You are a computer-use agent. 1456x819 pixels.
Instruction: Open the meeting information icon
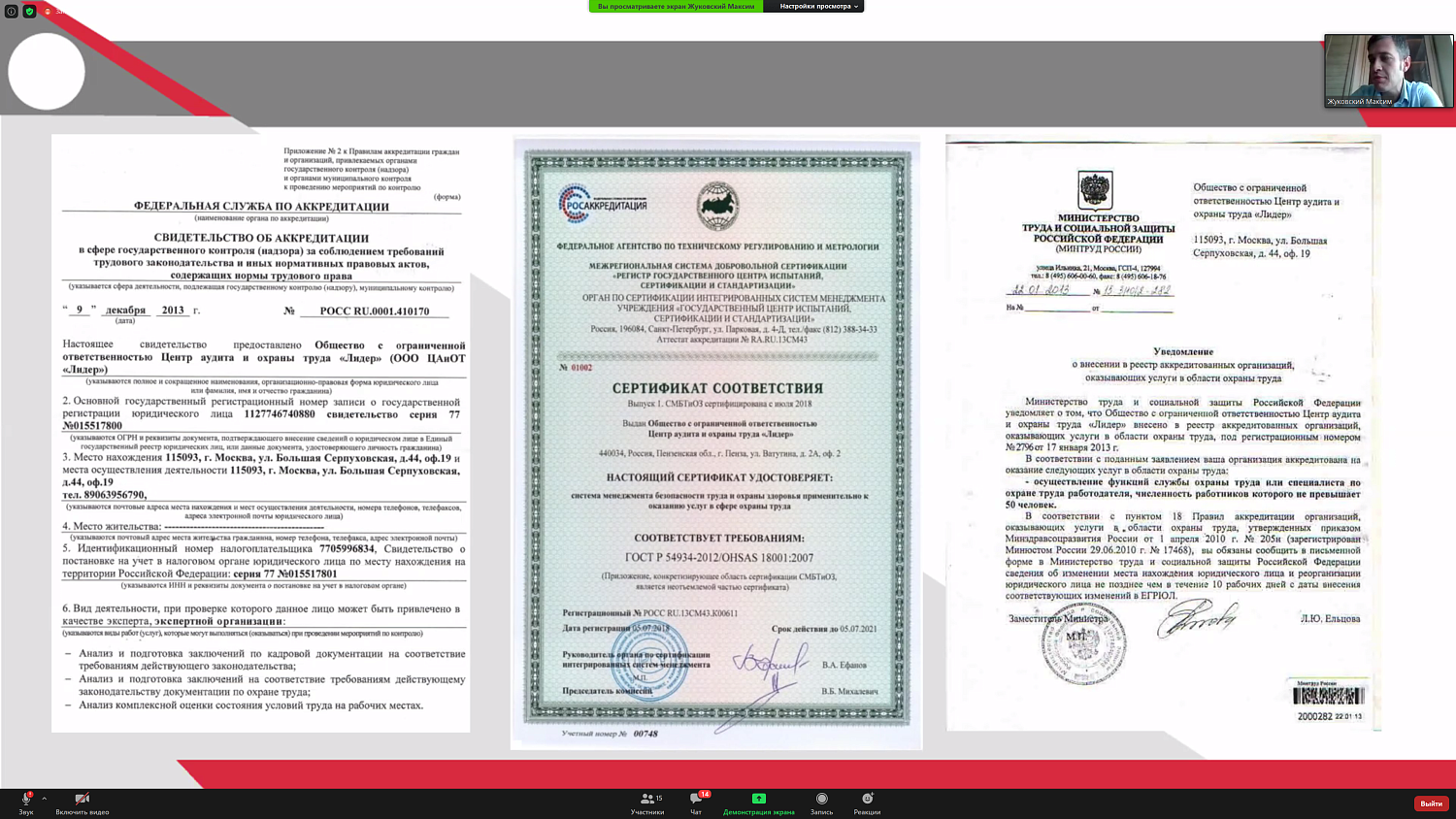11,11
